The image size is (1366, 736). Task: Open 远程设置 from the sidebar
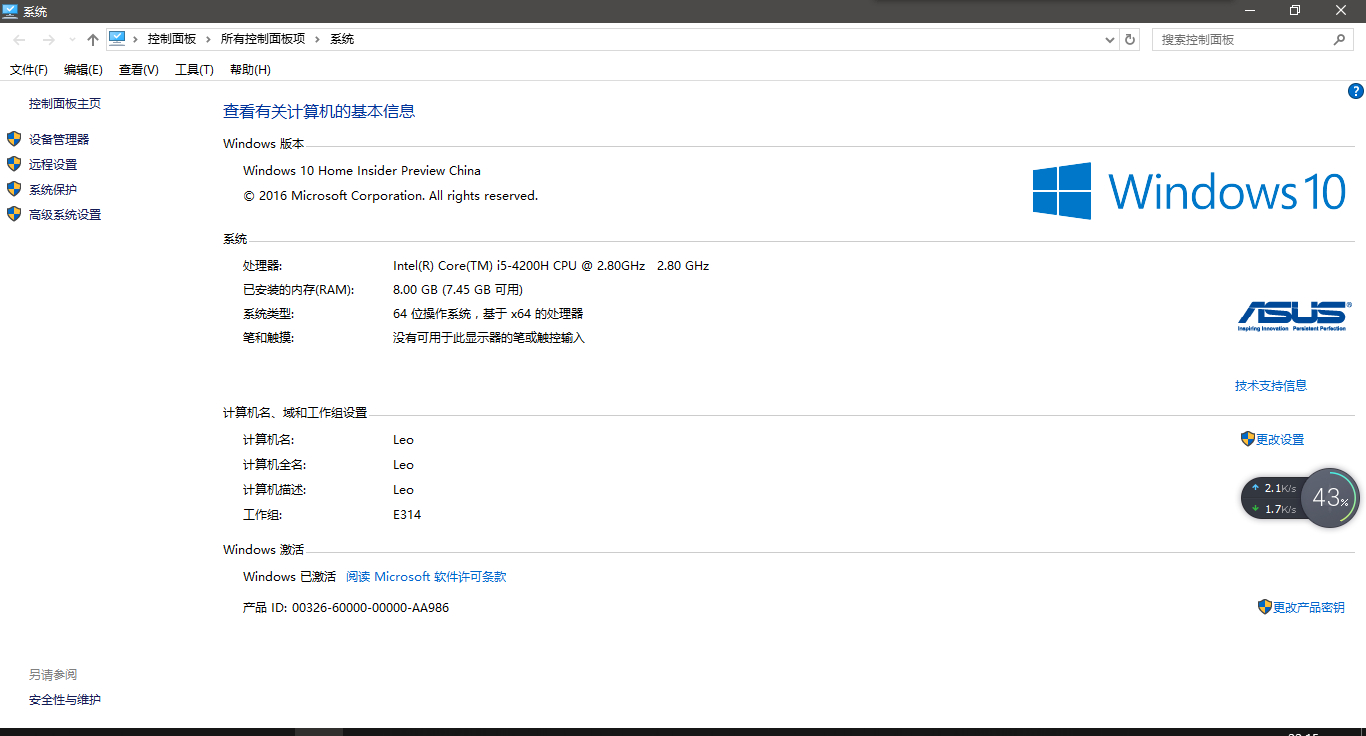pos(53,165)
